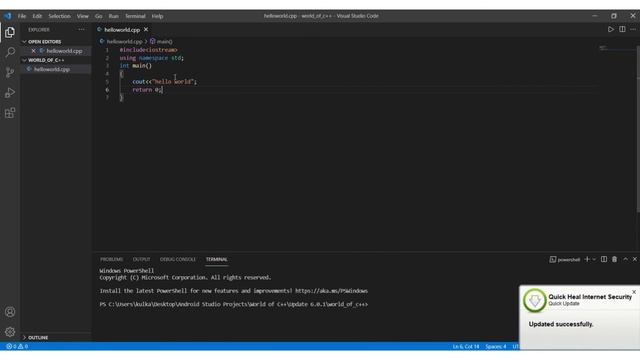Open the Accounts menu icon
The image size is (640, 360).
click(x=10, y=312)
